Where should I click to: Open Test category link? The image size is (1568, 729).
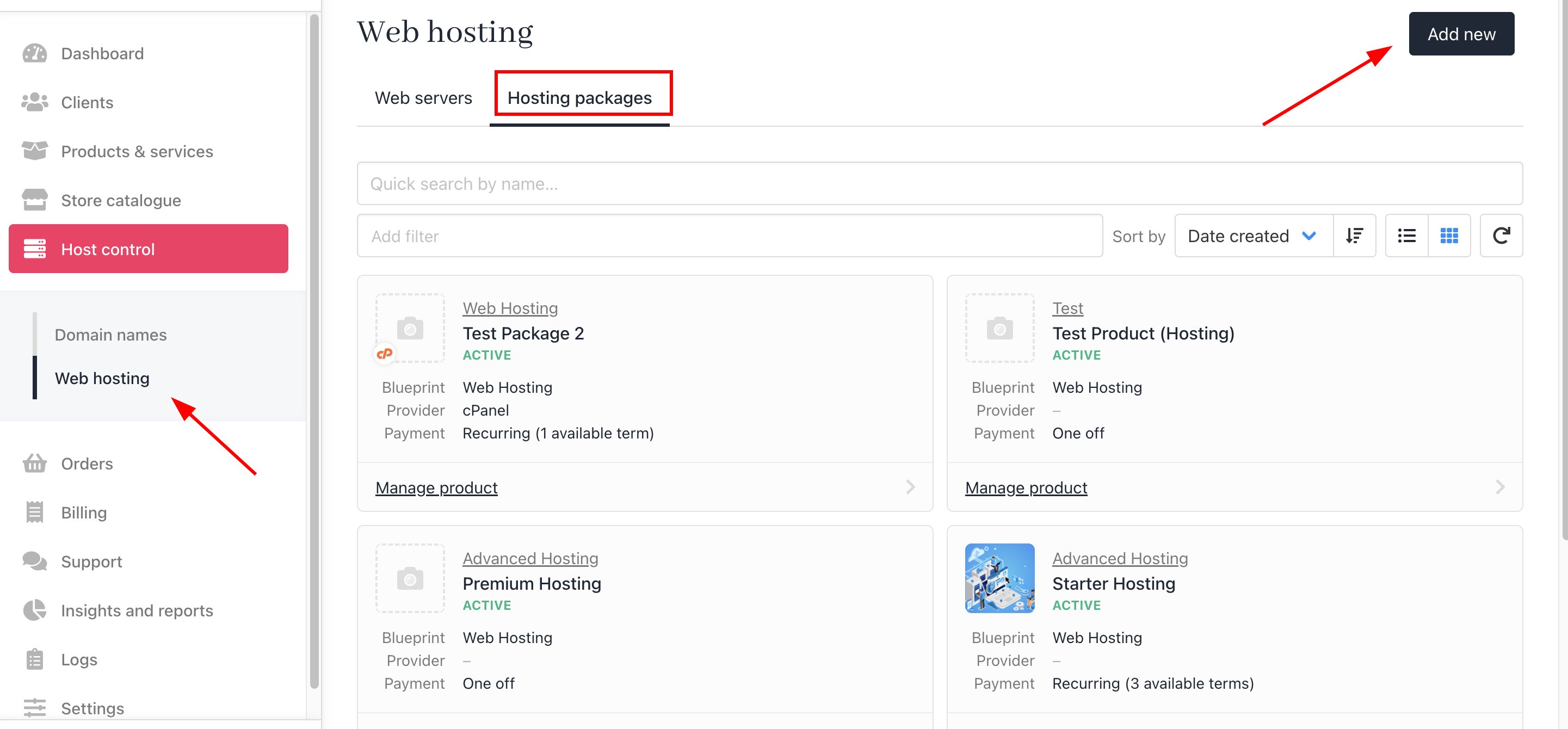pyautogui.click(x=1067, y=308)
